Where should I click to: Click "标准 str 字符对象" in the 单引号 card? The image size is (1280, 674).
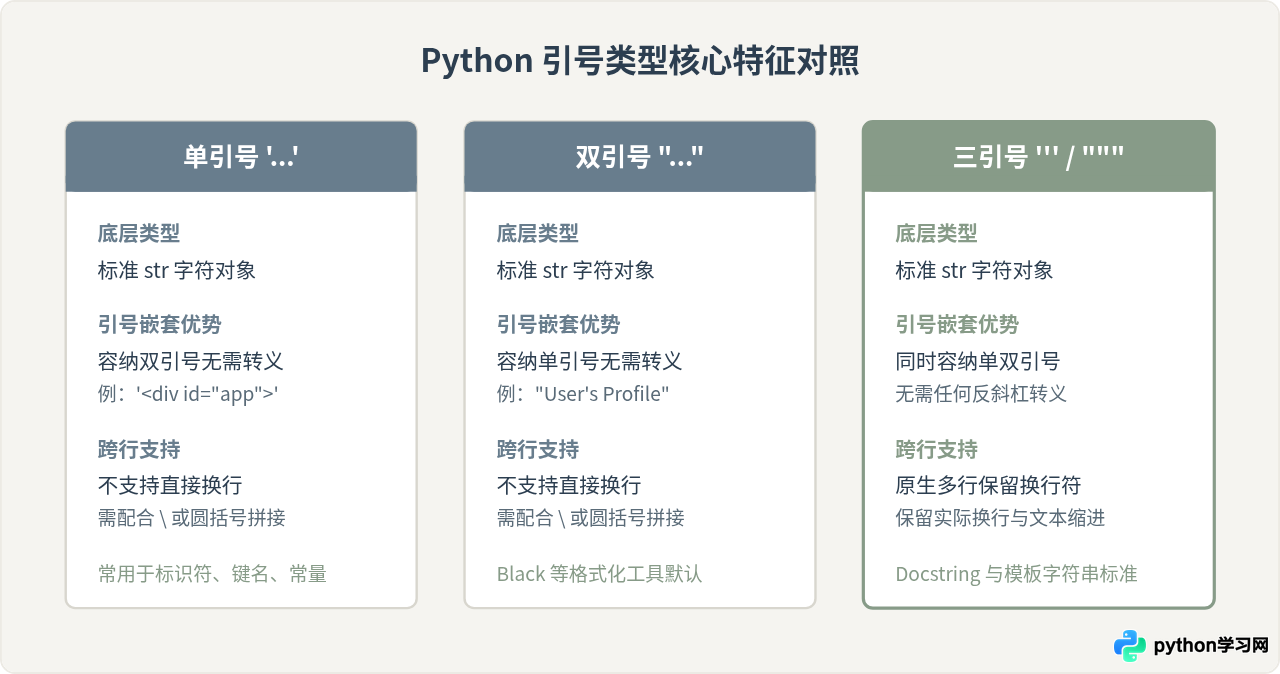177,270
